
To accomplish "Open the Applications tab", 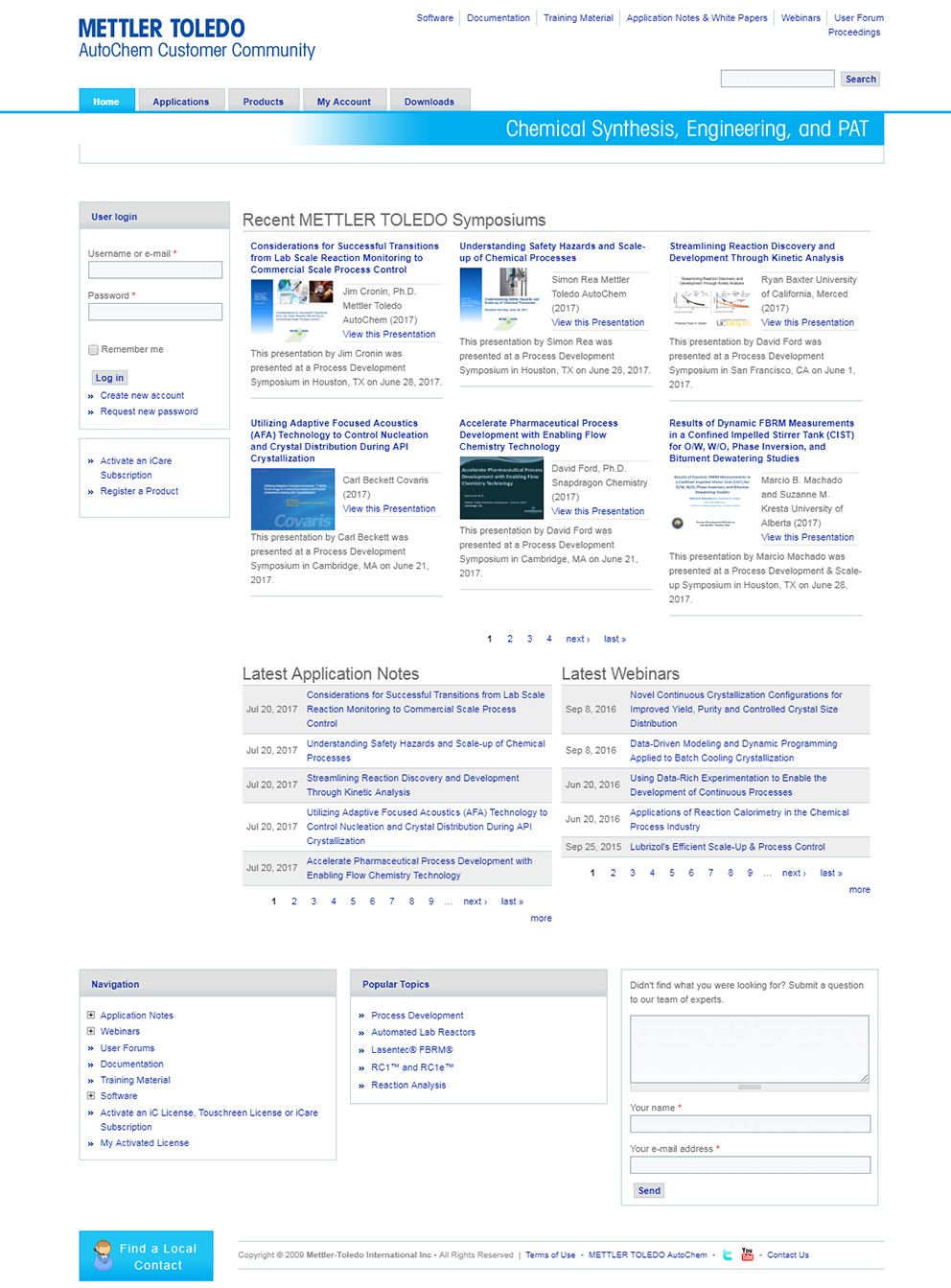I will [181, 101].
